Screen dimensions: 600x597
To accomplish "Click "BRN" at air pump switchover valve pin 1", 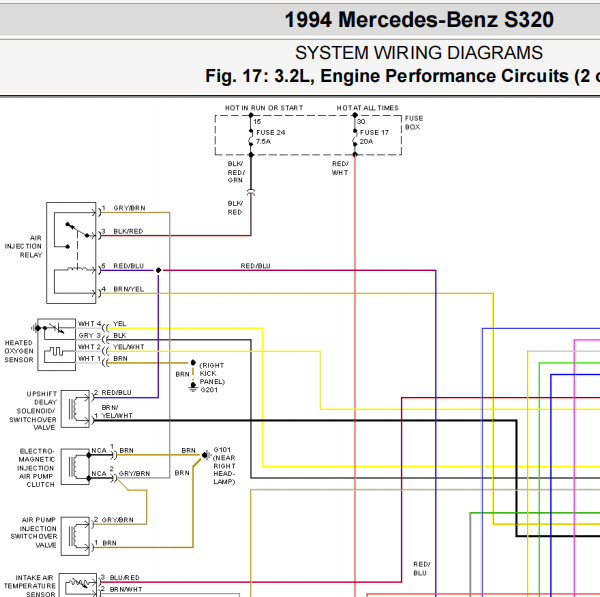I will [109, 543].
